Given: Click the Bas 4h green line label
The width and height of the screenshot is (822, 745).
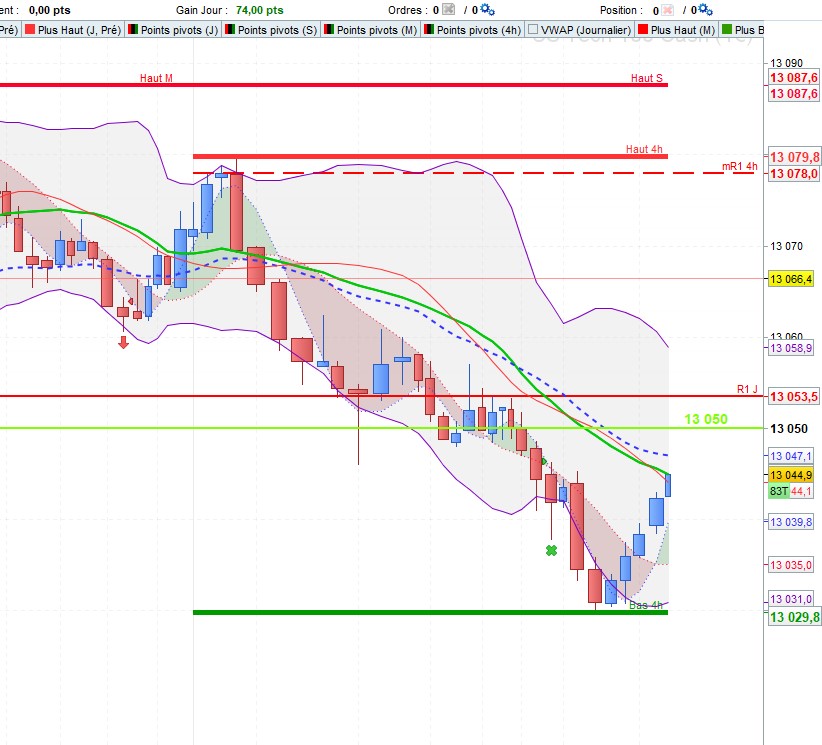Looking at the screenshot, I should [x=646, y=605].
